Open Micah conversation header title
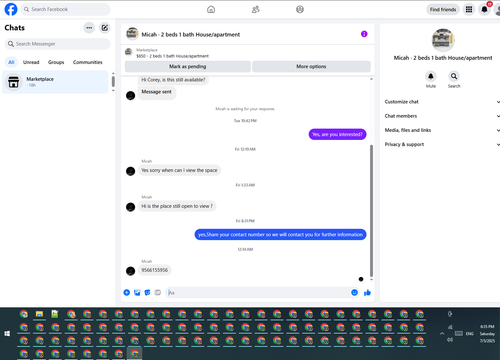This screenshot has width=500, height=360. click(x=191, y=34)
